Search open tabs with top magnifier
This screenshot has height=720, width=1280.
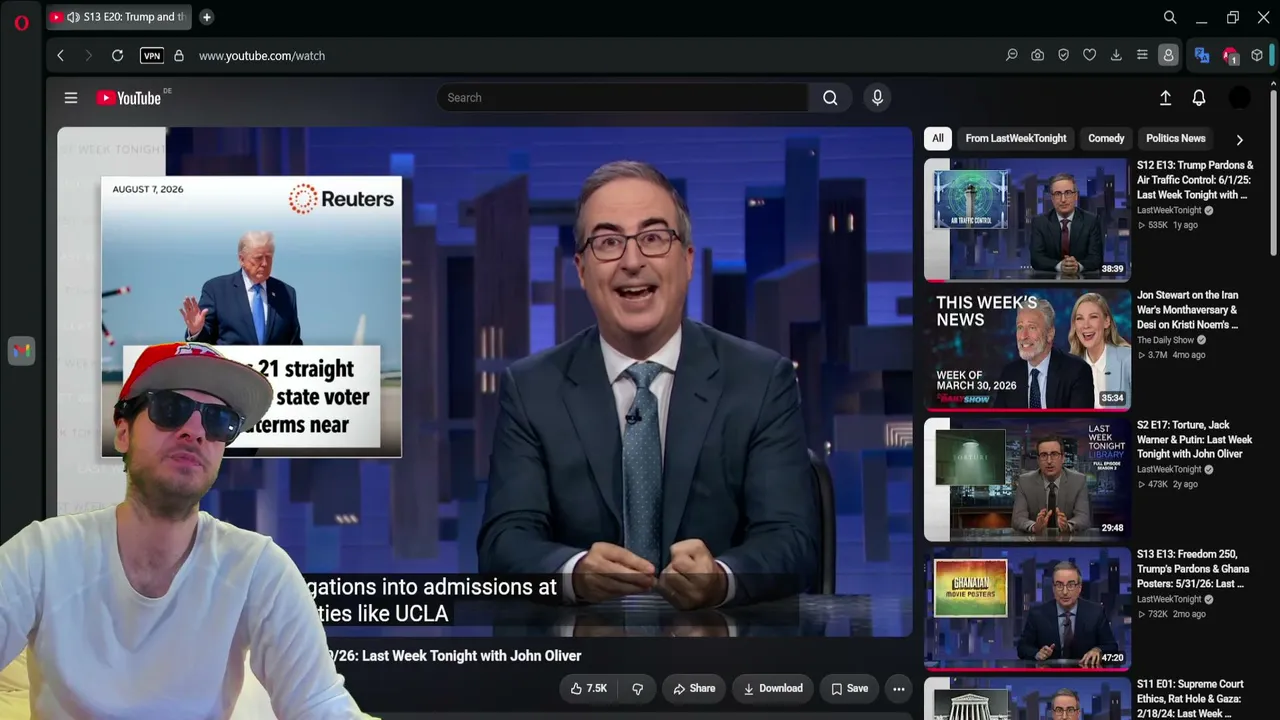click(x=1170, y=17)
